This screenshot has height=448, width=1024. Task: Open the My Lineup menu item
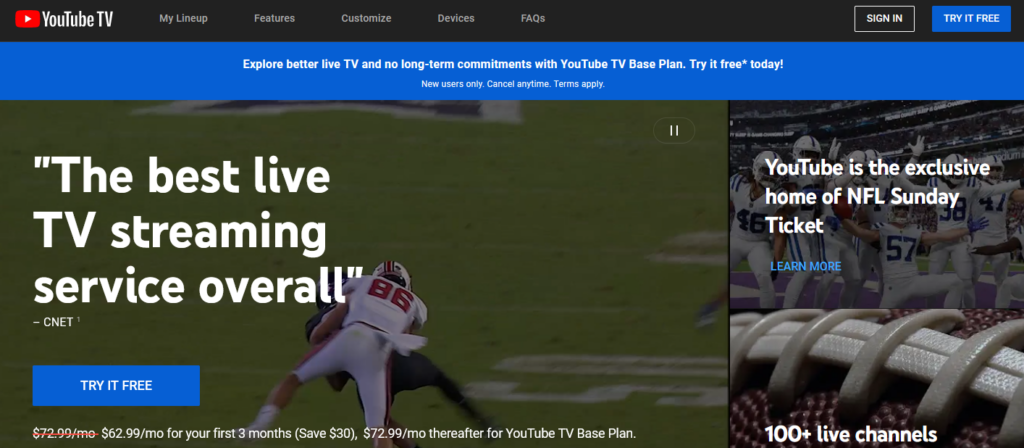point(184,18)
